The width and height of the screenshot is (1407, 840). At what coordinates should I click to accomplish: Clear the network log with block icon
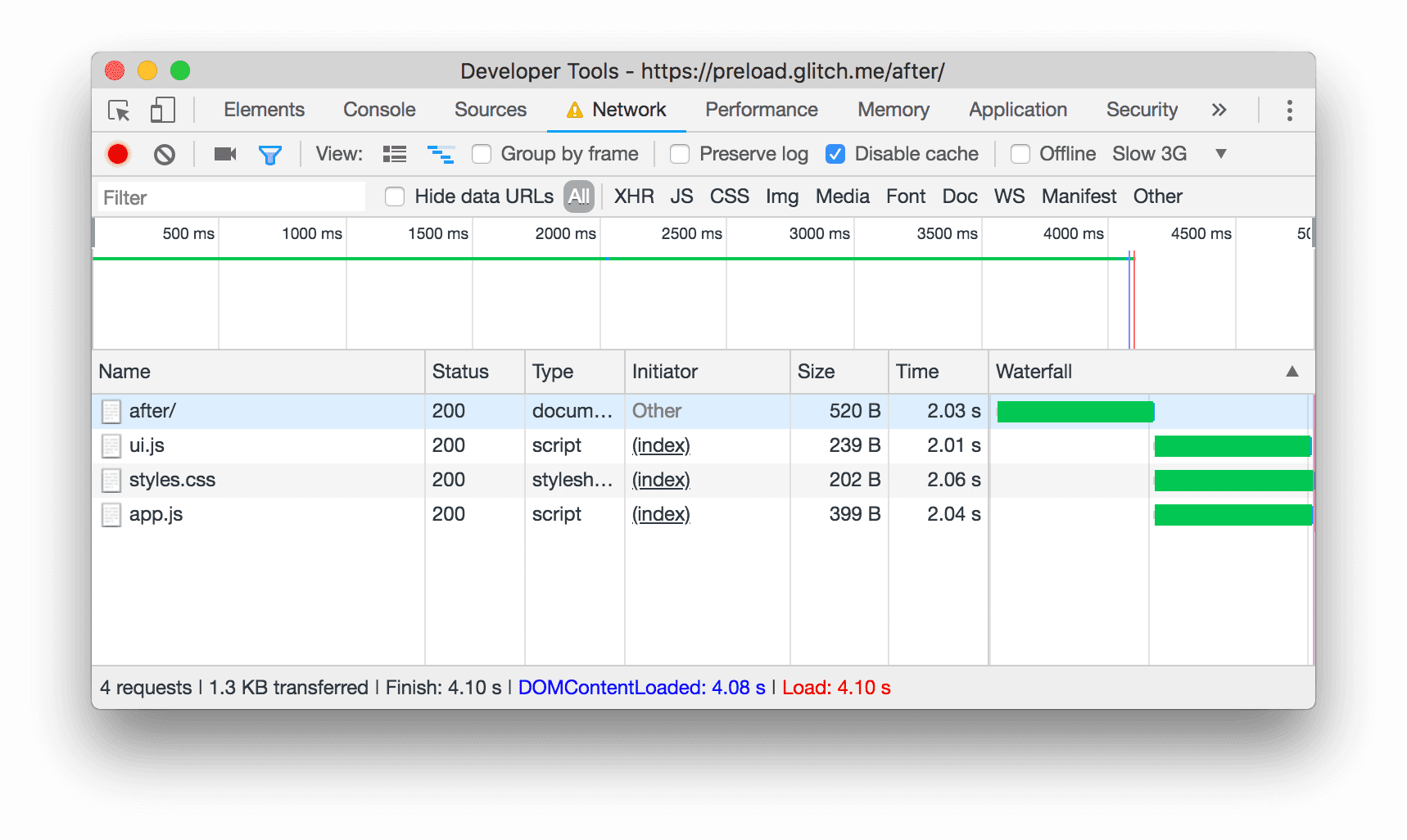pyautogui.click(x=165, y=154)
